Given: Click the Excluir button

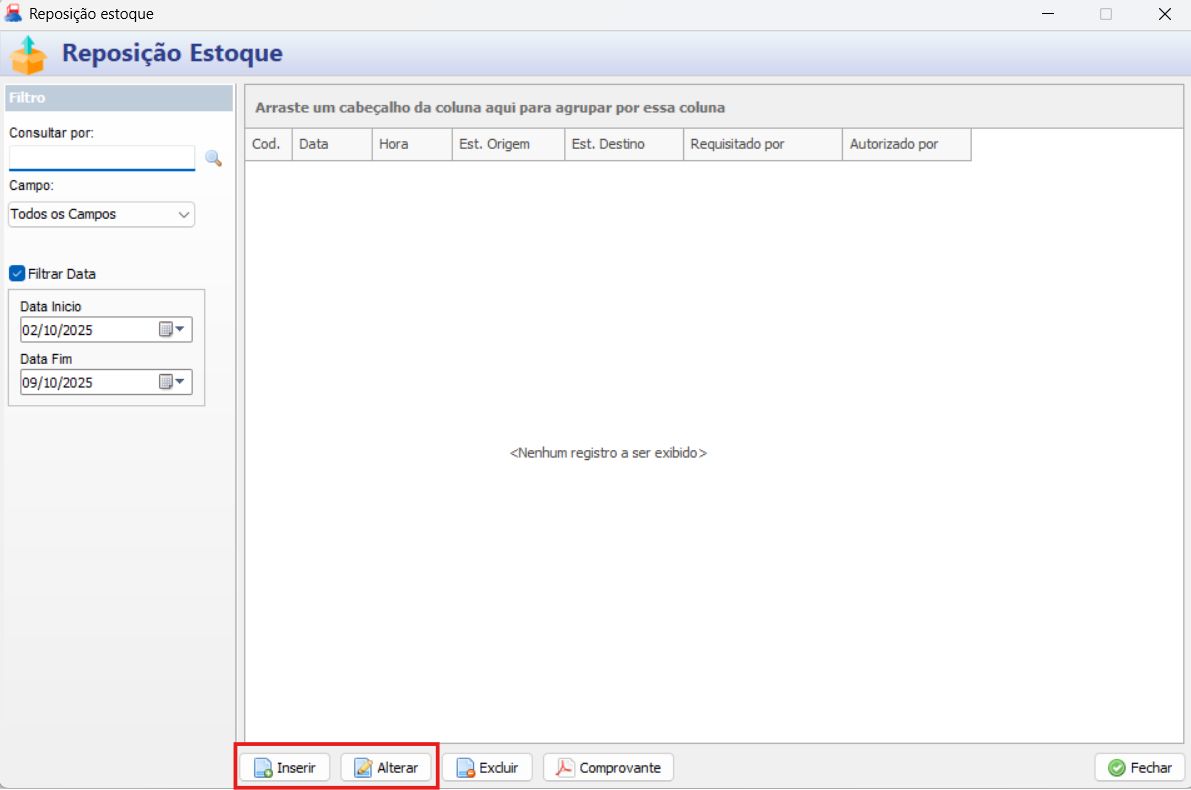Looking at the screenshot, I should [x=487, y=768].
